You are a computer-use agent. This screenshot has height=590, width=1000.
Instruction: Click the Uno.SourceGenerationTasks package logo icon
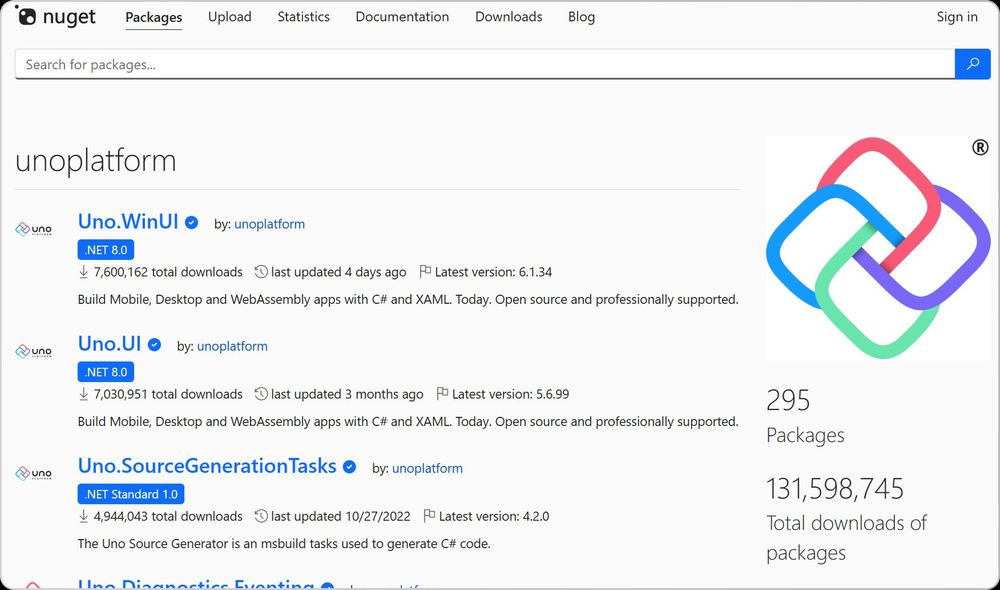(33, 473)
